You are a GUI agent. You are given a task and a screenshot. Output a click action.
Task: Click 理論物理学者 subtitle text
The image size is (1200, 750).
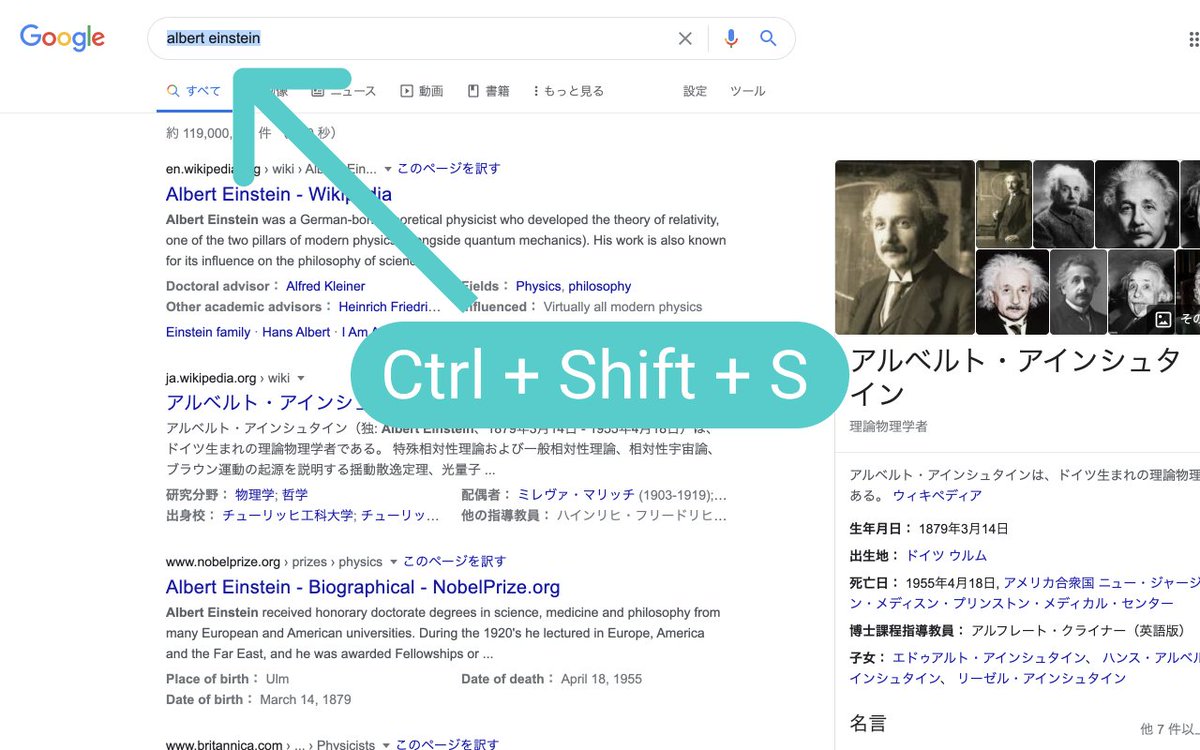click(889, 426)
